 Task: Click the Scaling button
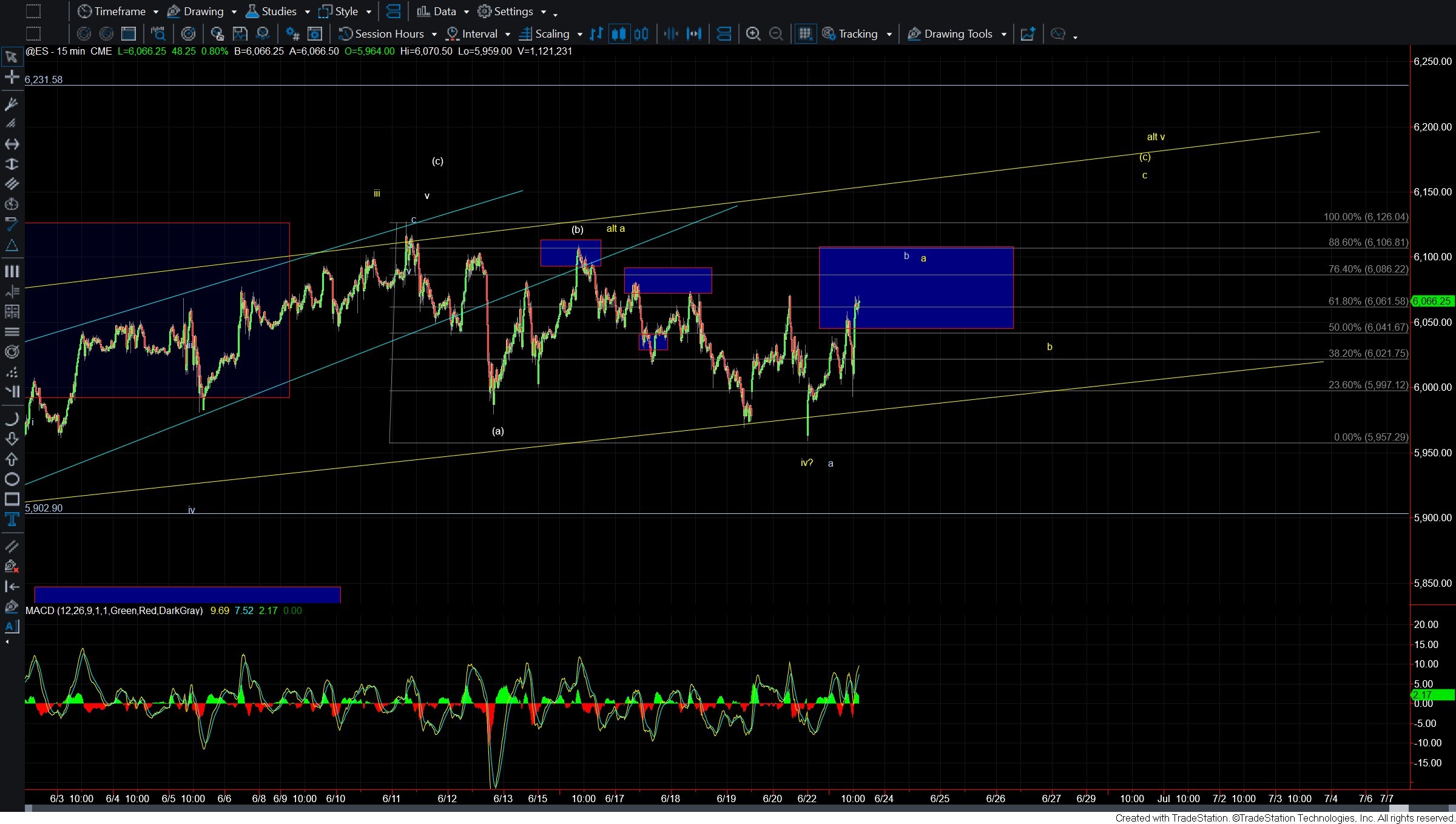pyautogui.click(x=545, y=34)
